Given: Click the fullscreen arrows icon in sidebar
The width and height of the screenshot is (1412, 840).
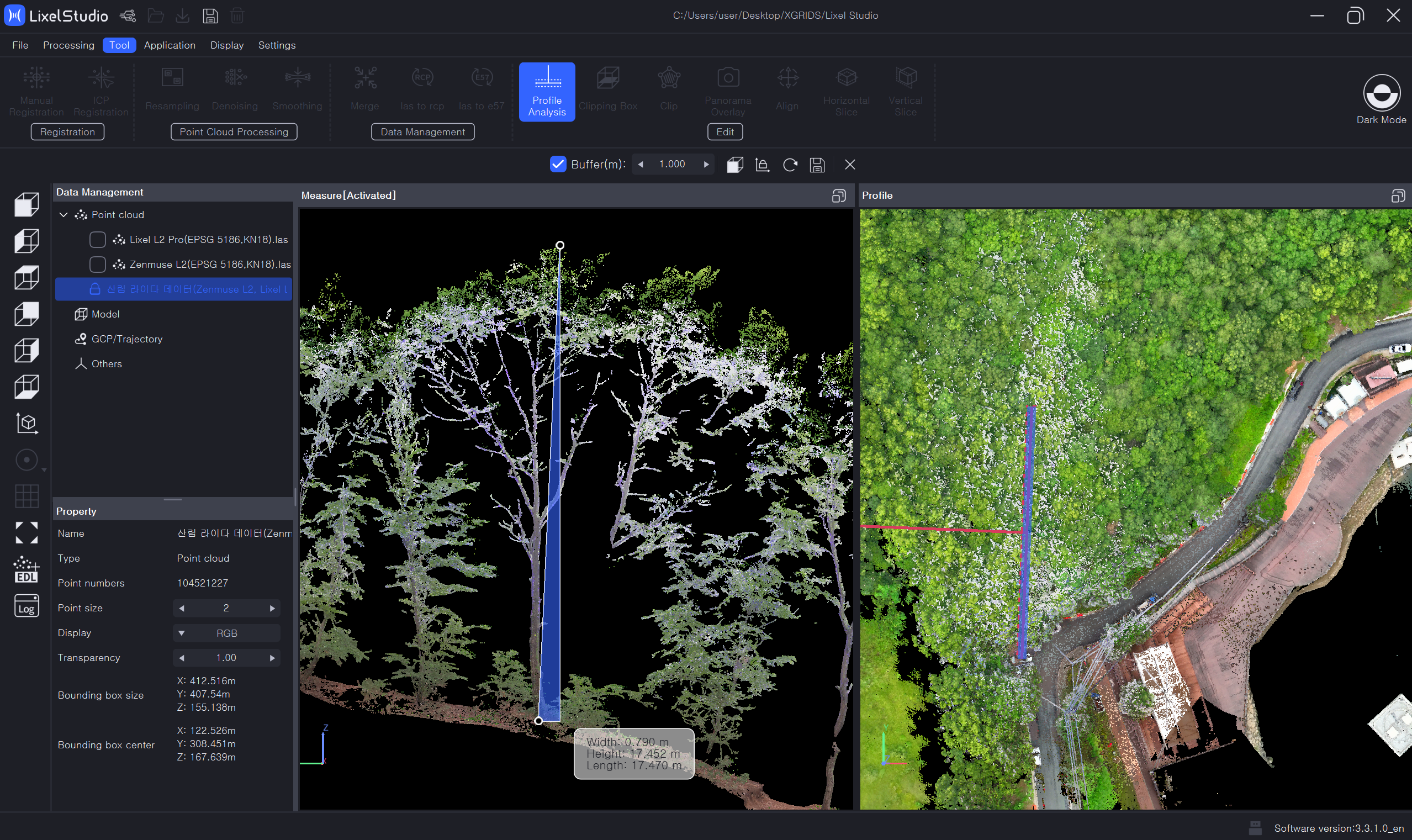Looking at the screenshot, I should tap(26, 532).
